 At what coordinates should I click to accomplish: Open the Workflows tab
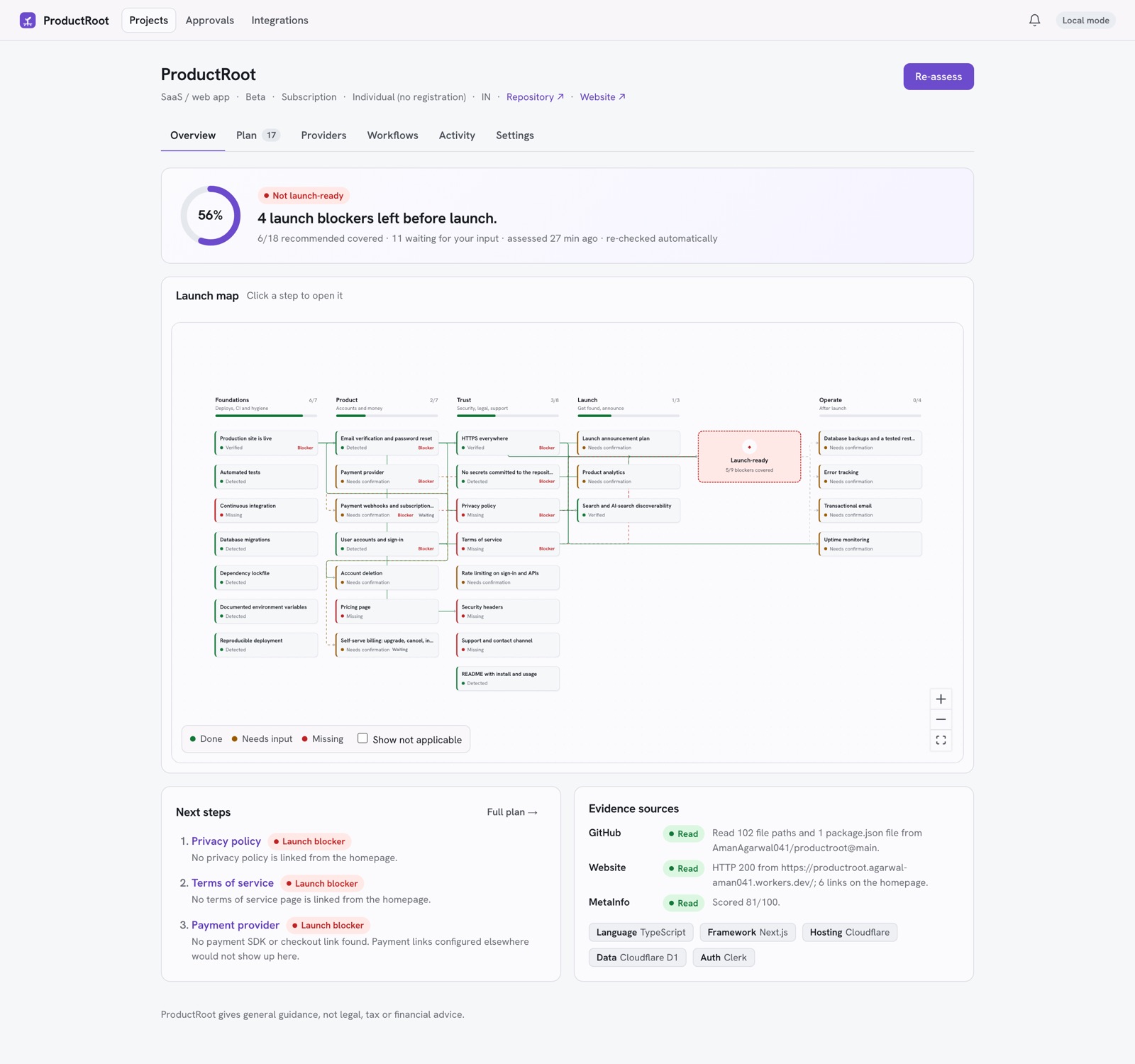coord(392,135)
